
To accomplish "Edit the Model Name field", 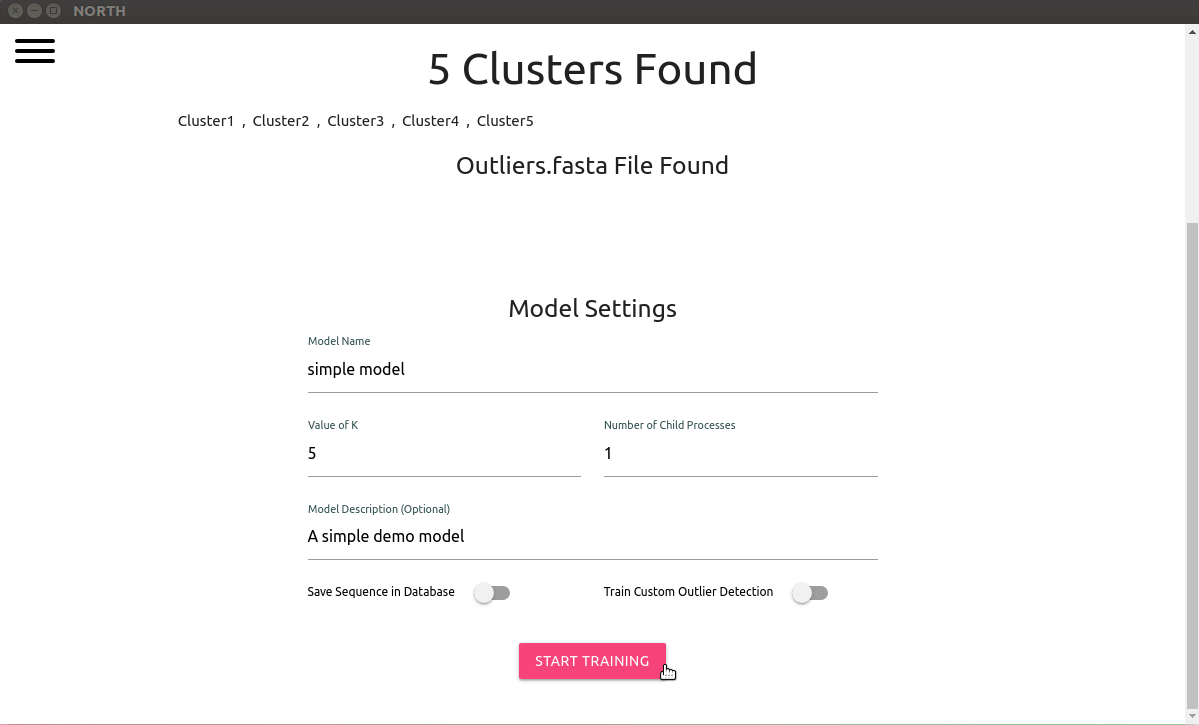I will [x=593, y=369].
